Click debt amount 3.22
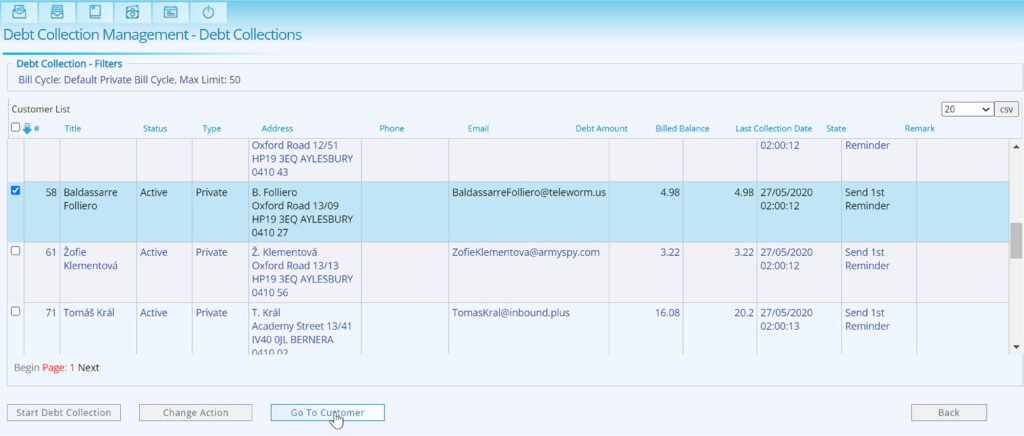Image resolution: width=1024 pixels, height=436 pixels. [x=670, y=252]
